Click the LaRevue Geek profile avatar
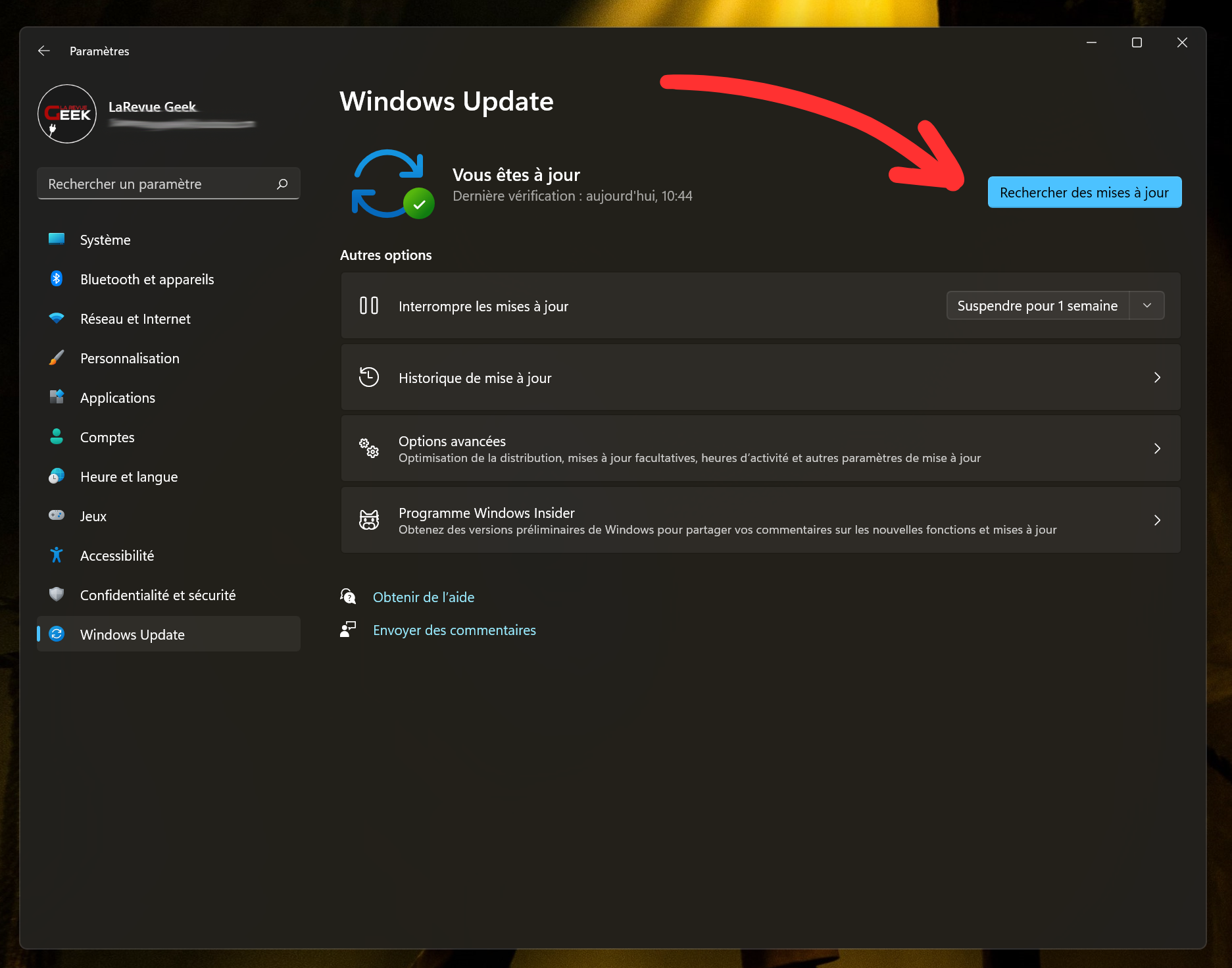This screenshot has height=968, width=1232. 67,114
